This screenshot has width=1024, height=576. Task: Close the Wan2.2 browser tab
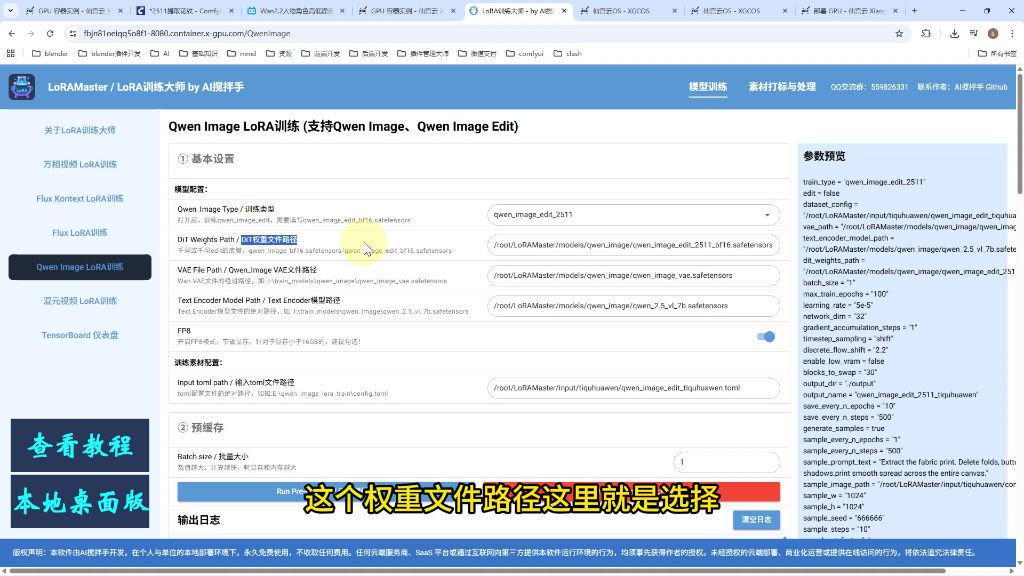[x=342, y=11]
